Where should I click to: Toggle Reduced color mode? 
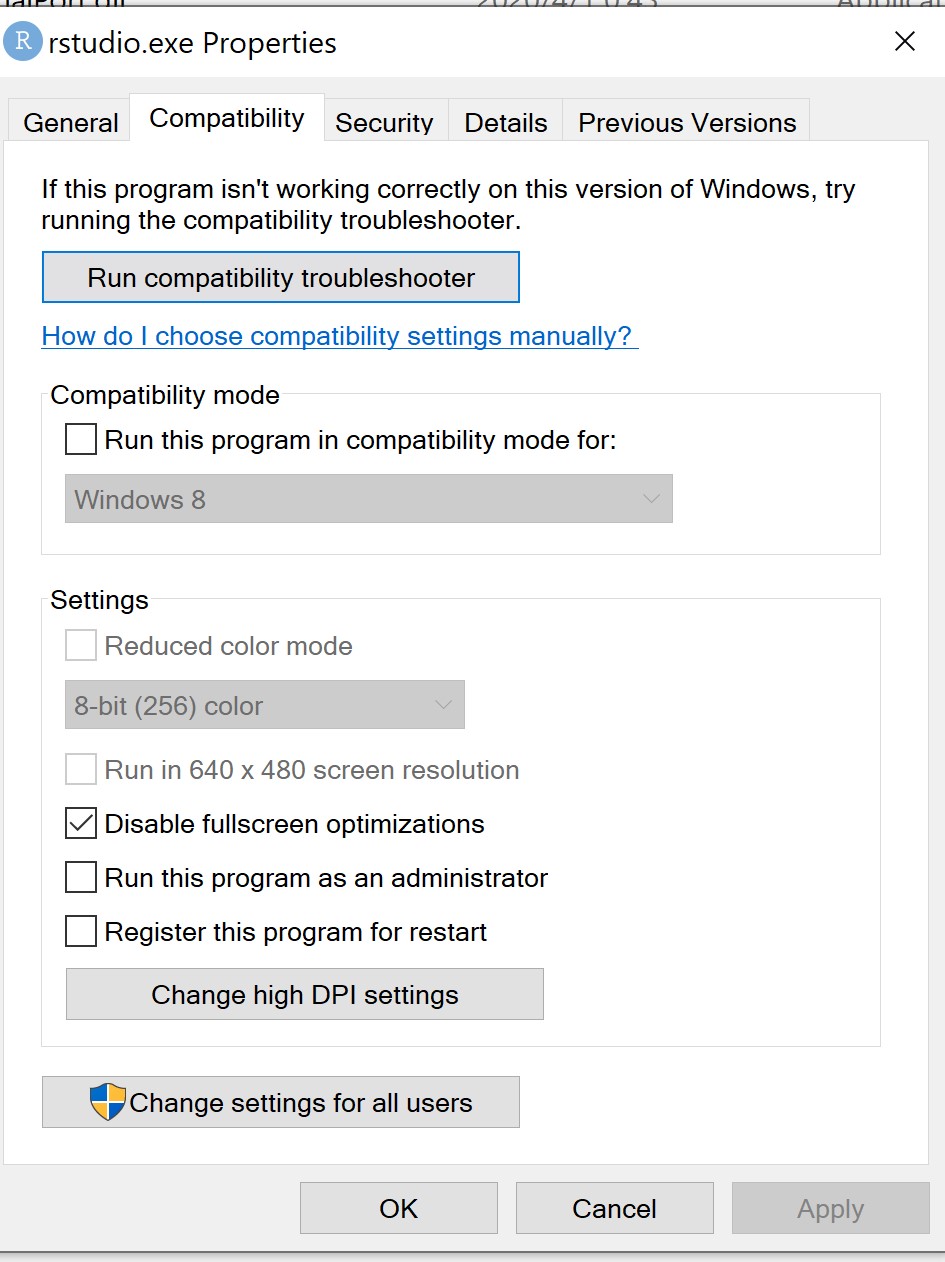pos(80,645)
